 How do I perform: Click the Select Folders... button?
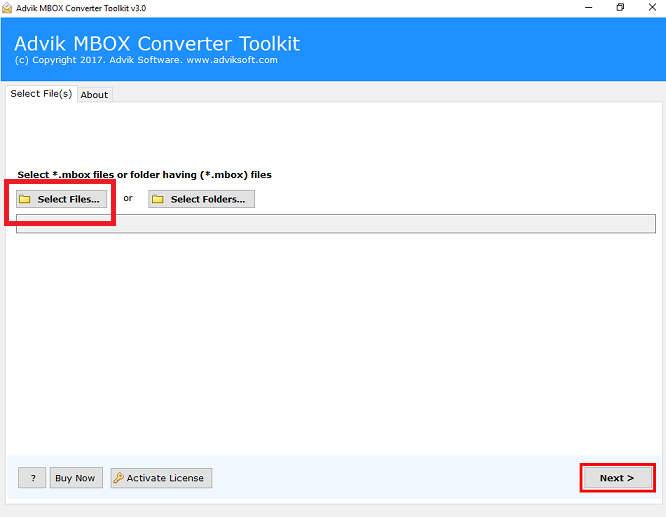pos(201,199)
